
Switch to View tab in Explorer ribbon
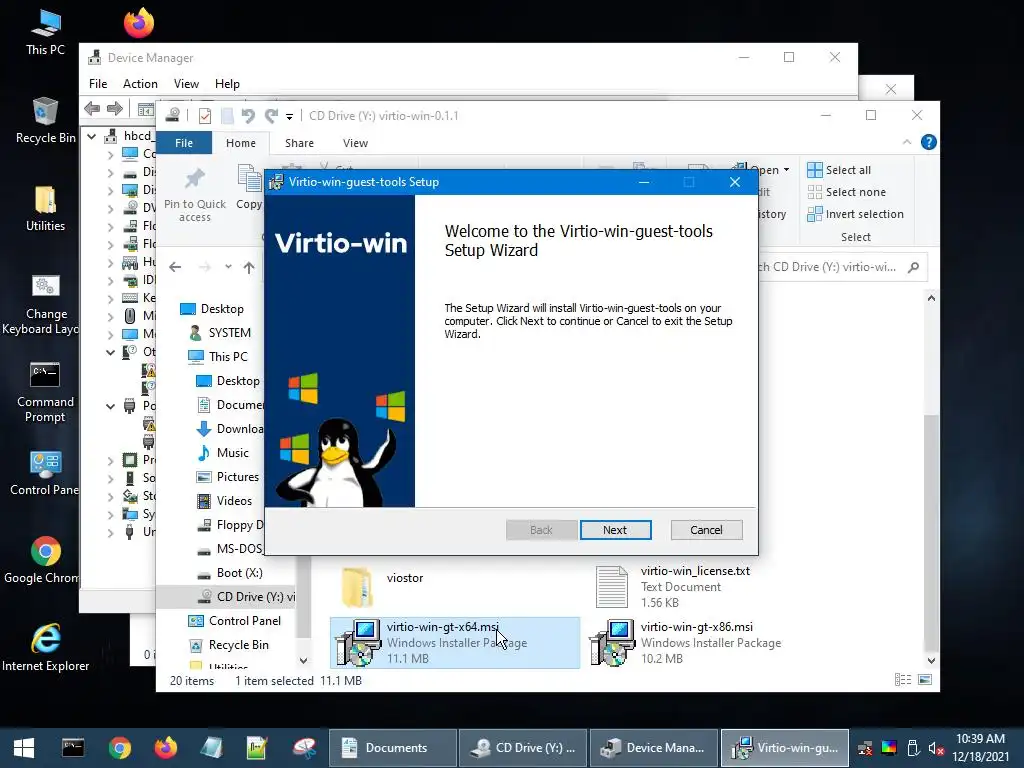point(355,143)
